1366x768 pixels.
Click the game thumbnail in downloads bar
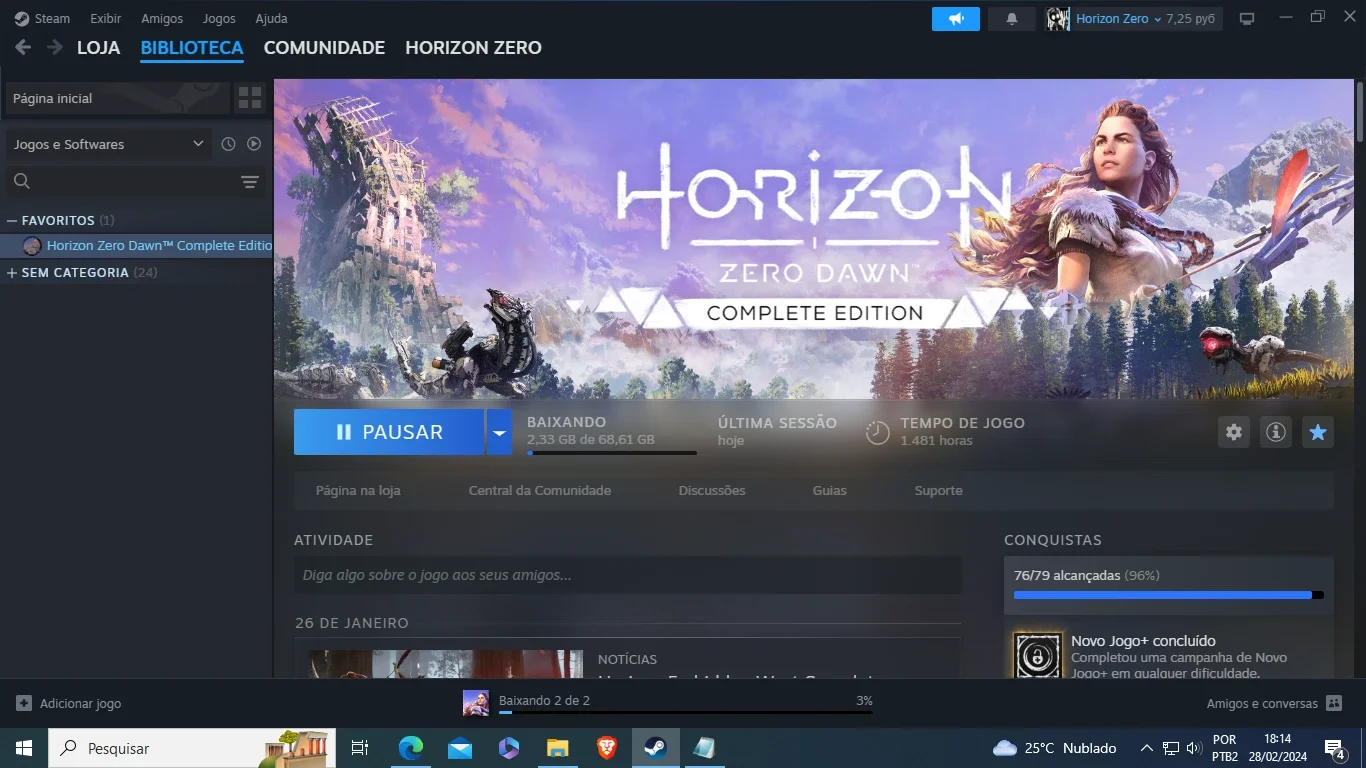[x=476, y=703]
